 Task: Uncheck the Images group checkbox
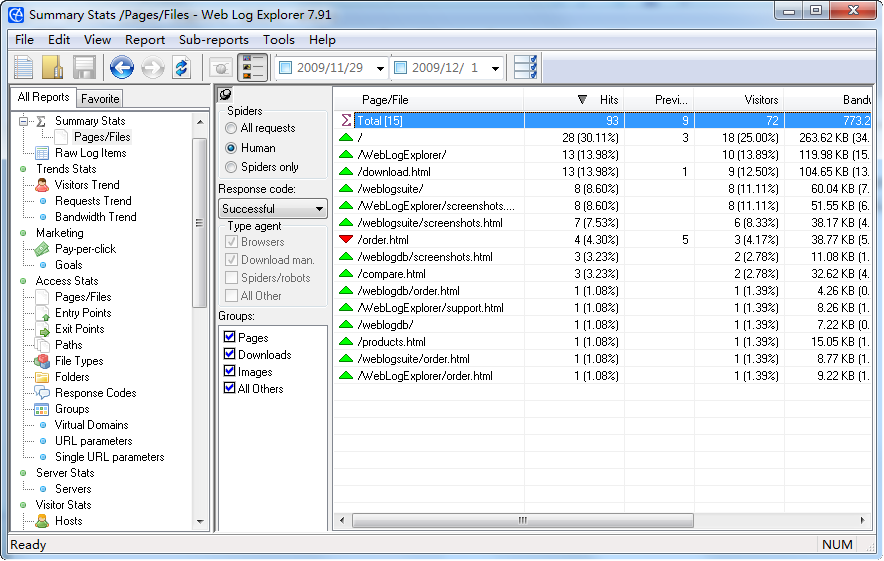(x=230, y=372)
